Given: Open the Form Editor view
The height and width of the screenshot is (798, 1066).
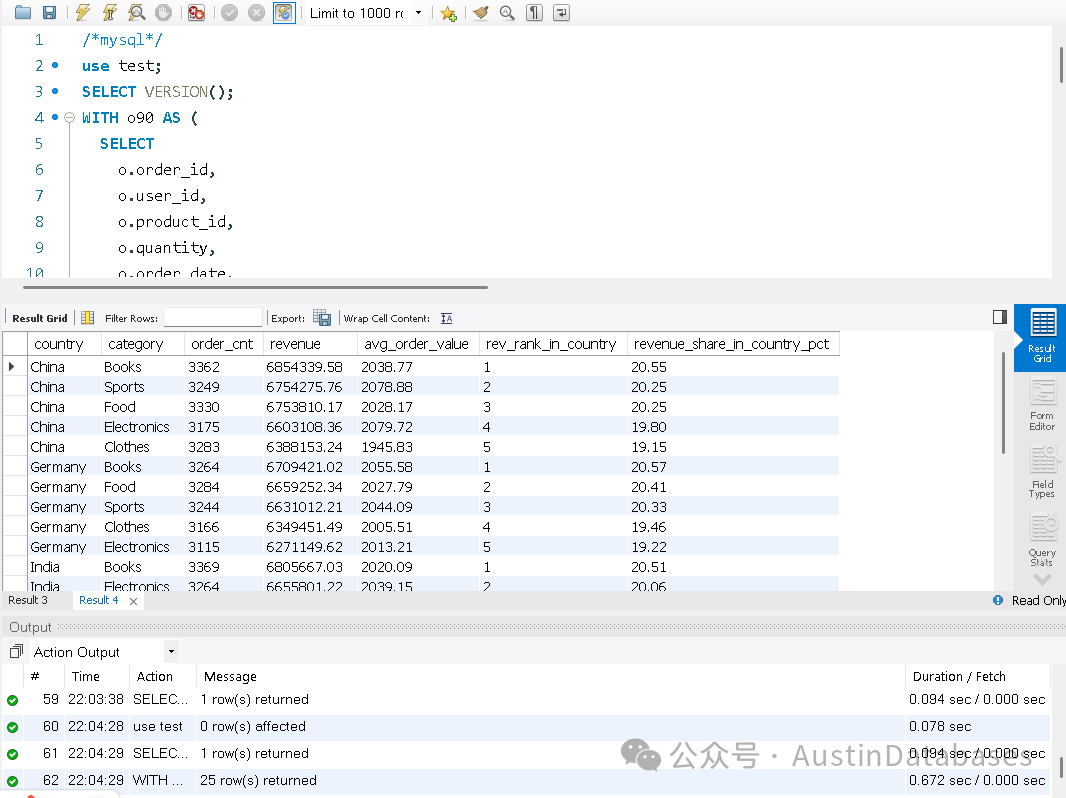Looking at the screenshot, I should click(x=1042, y=406).
